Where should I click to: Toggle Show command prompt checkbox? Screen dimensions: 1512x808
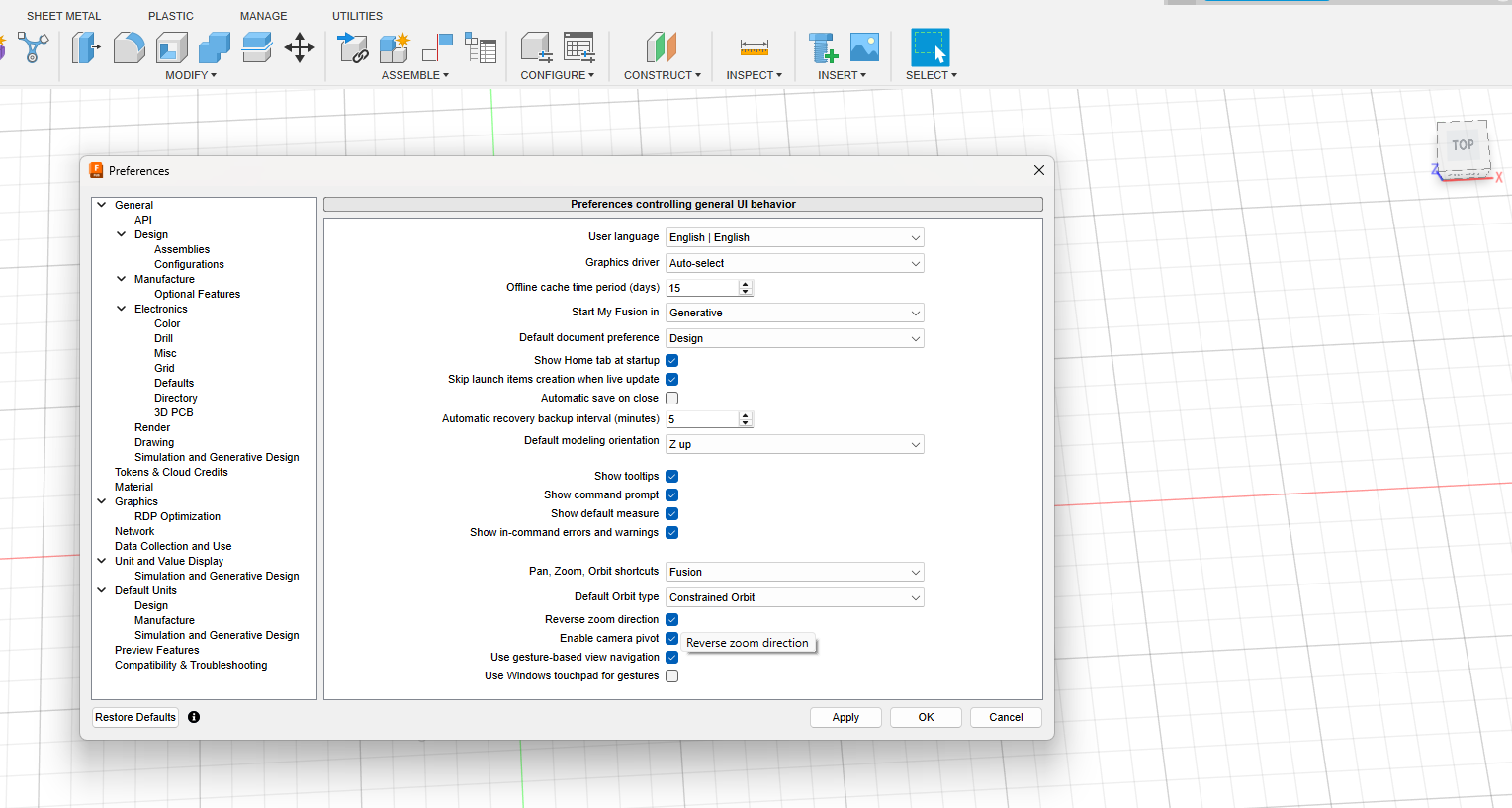(x=672, y=495)
